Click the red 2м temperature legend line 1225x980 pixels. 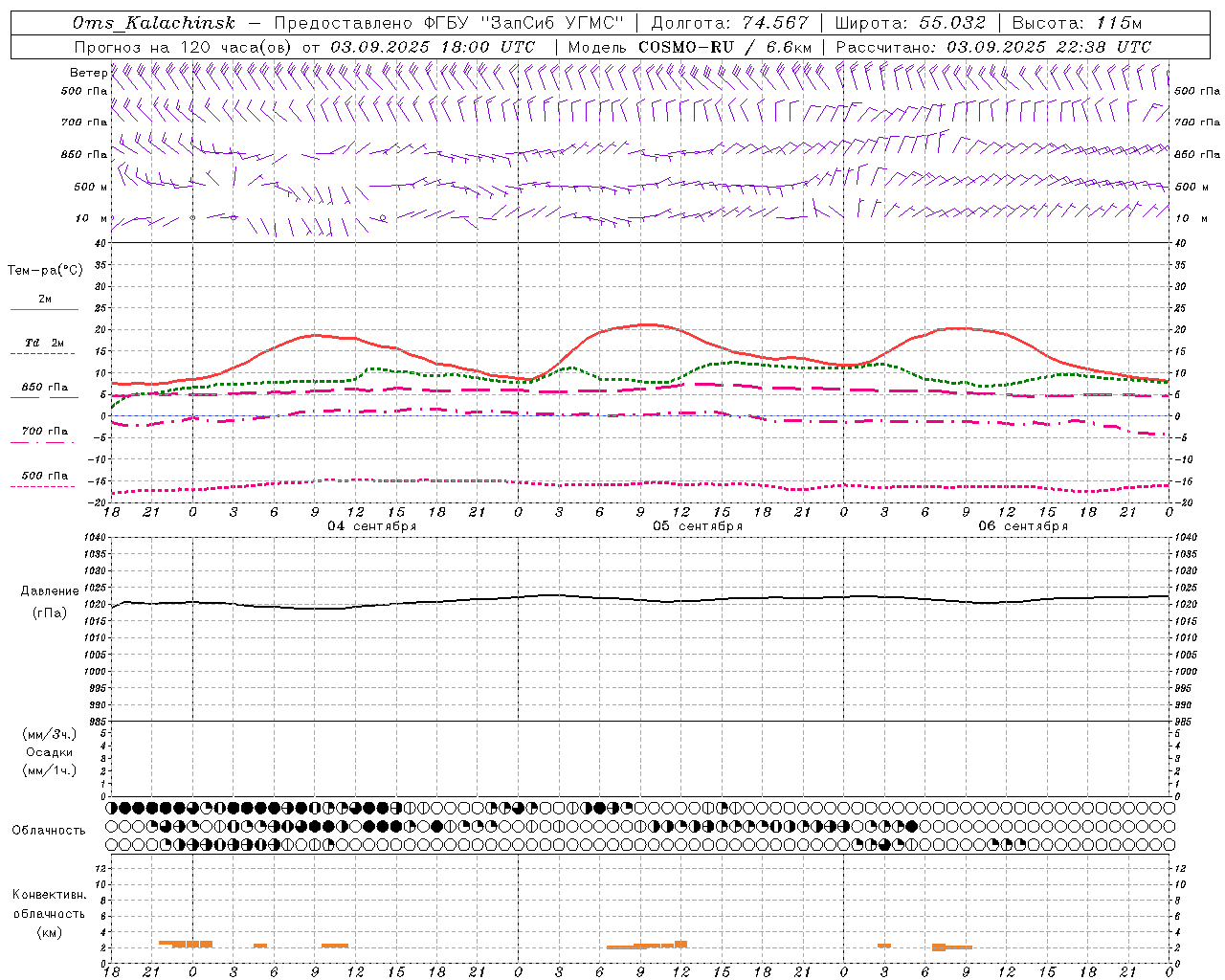[45, 310]
